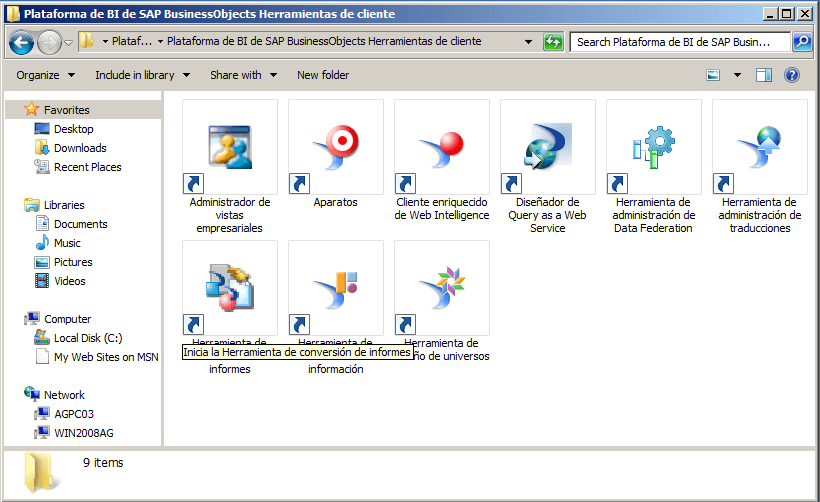Click the New folder button
The image size is (820, 502).
click(x=323, y=75)
